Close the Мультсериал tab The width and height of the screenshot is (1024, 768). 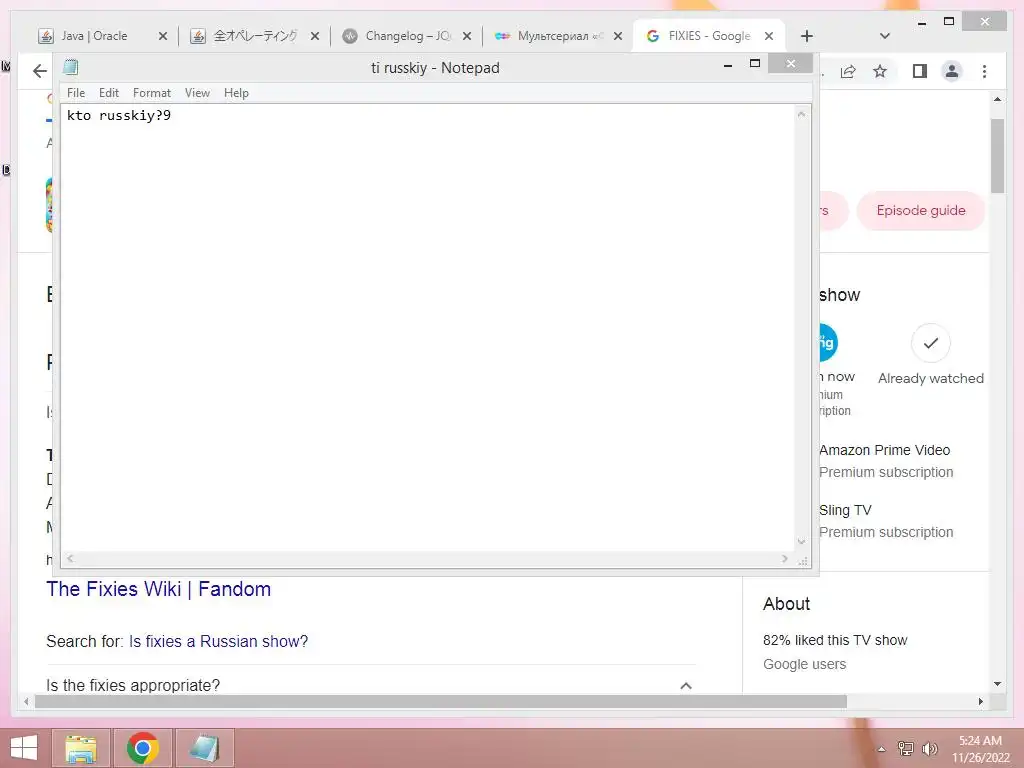coord(618,37)
